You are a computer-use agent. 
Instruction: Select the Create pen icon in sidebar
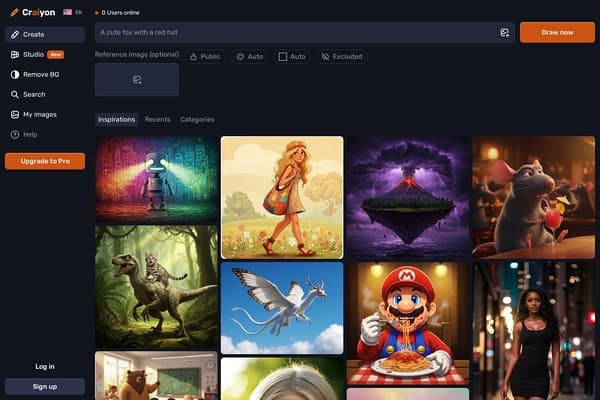click(x=15, y=34)
